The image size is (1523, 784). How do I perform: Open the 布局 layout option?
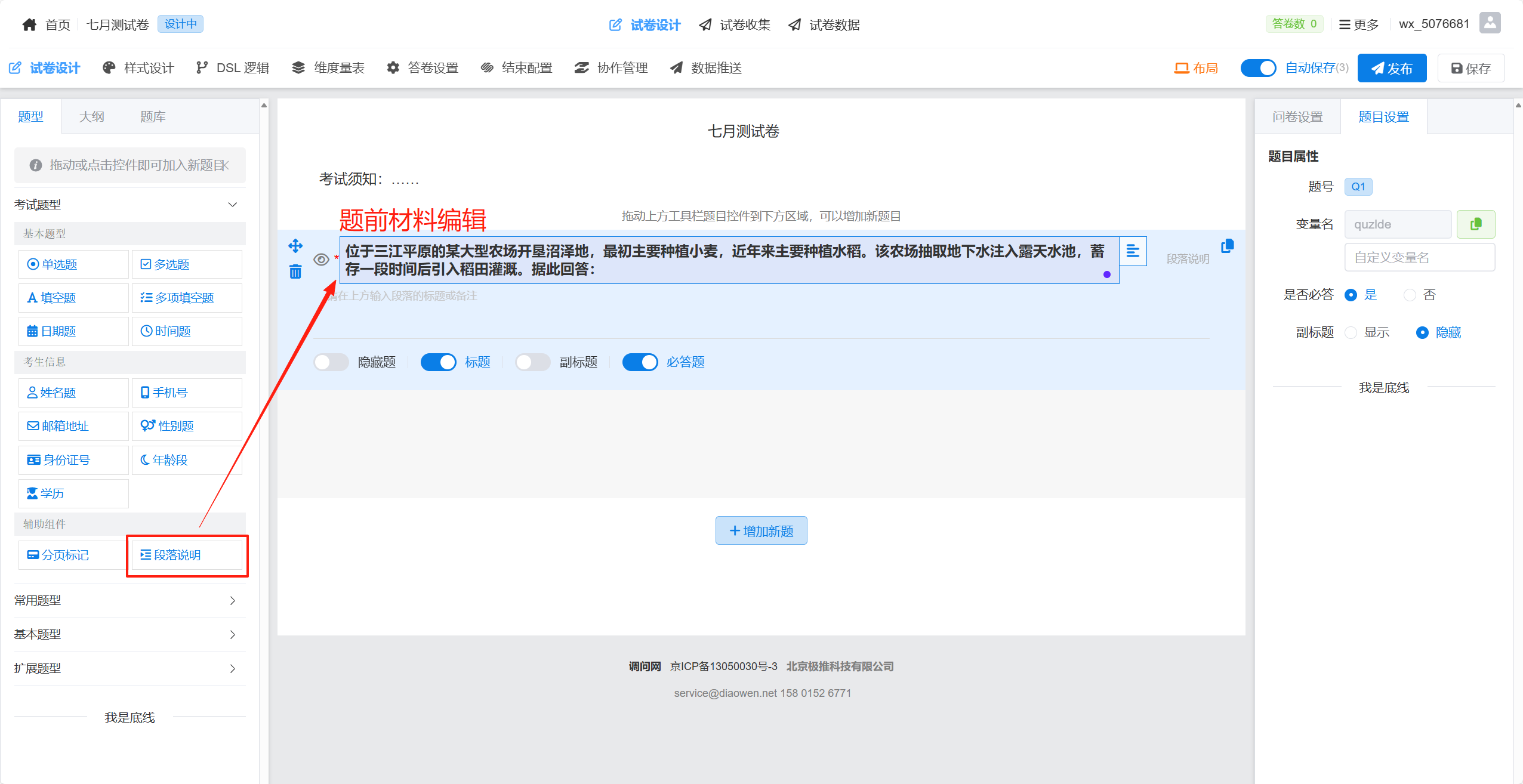tap(1196, 68)
